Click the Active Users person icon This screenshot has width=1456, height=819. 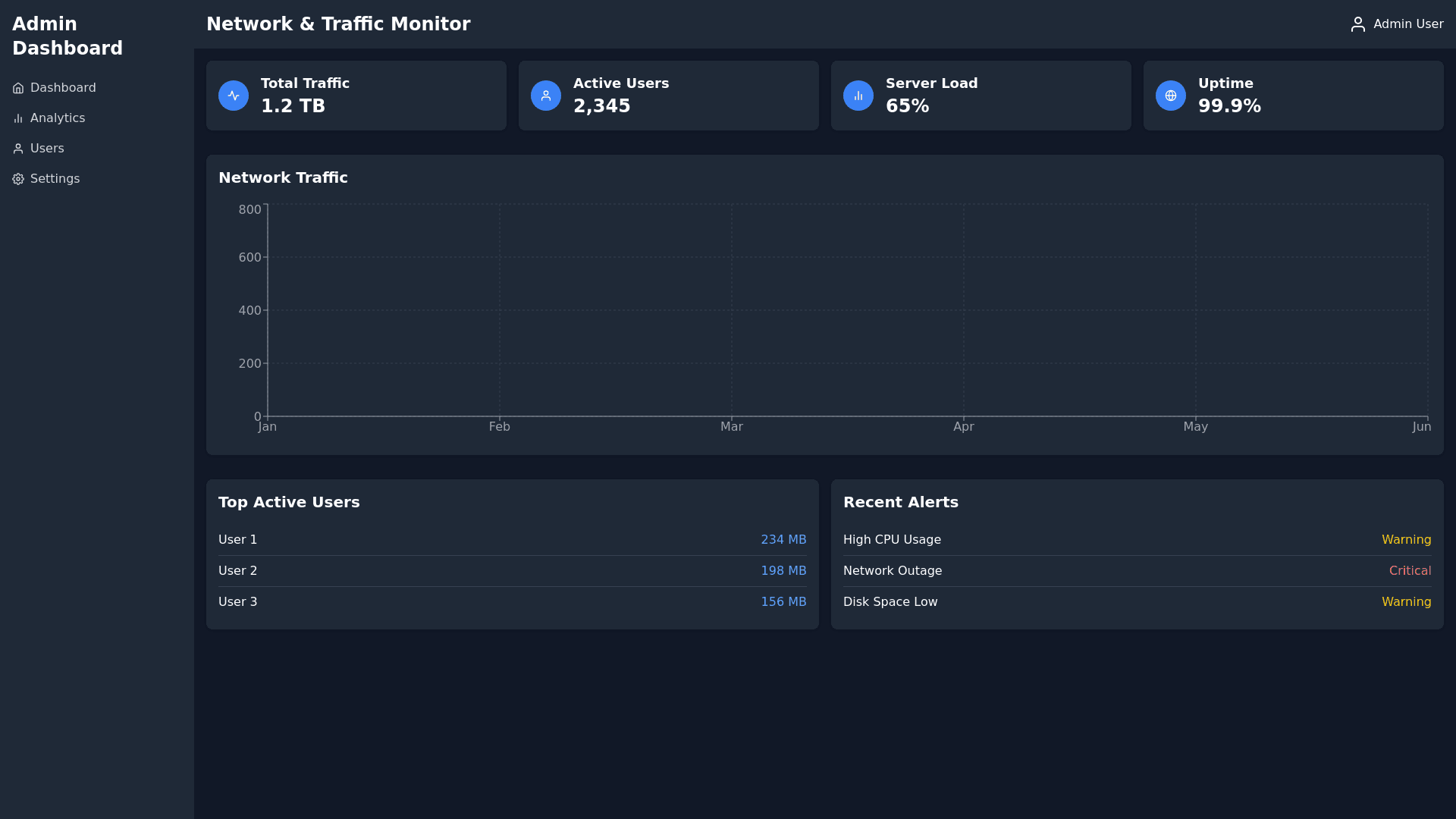[x=546, y=96]
